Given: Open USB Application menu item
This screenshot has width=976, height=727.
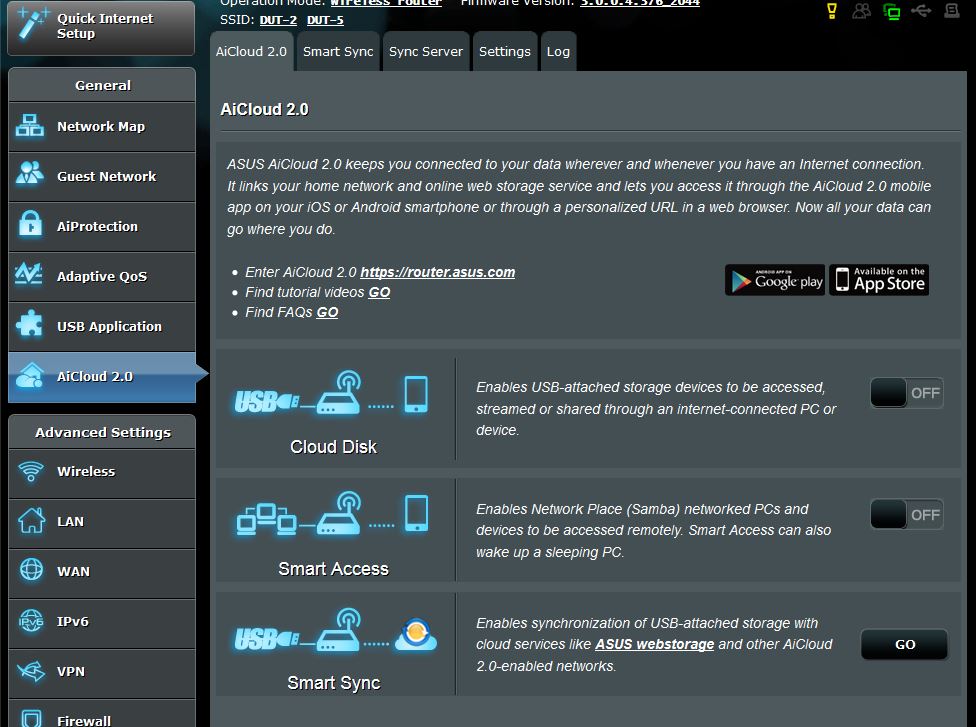Looking at the screenshot, I should (102, 327).
